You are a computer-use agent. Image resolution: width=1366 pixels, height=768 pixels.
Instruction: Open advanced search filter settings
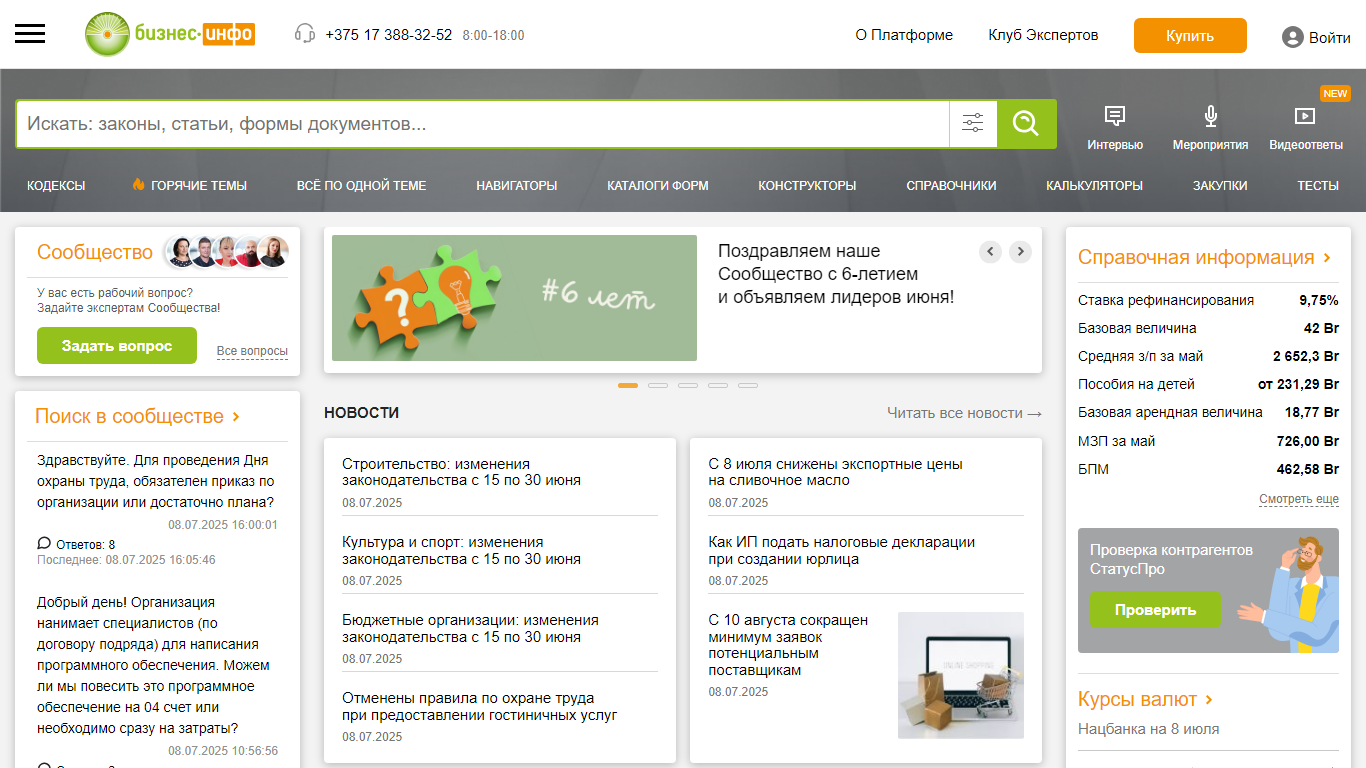(973, 124)
